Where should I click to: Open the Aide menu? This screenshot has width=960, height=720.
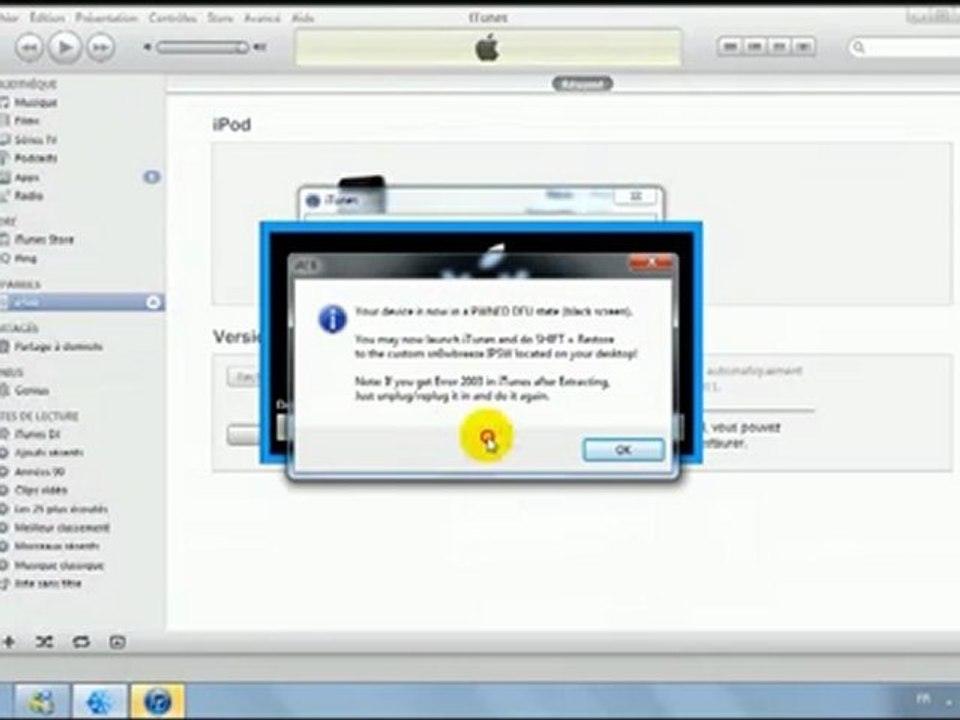302,18
